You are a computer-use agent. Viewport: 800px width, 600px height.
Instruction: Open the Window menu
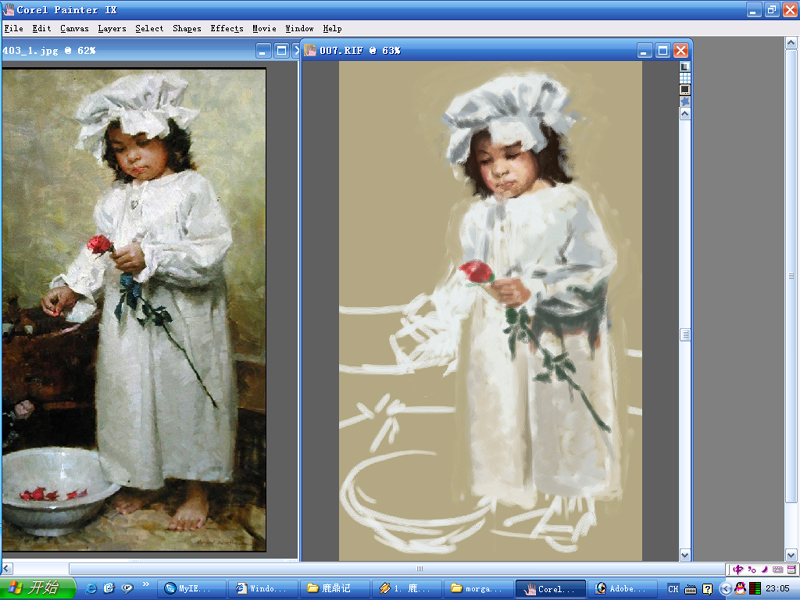click(299, 29)
